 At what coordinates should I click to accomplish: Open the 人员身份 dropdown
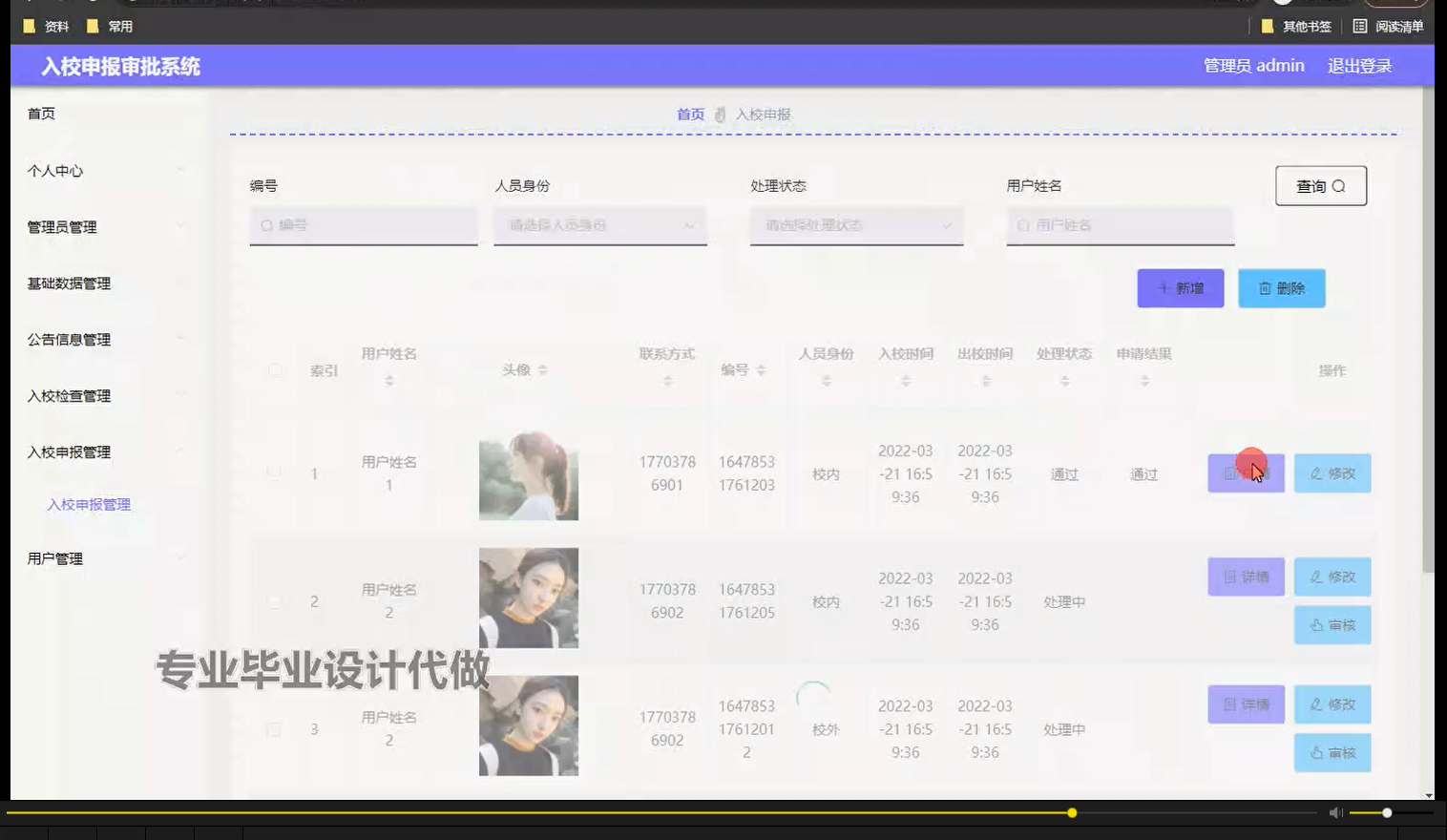(599, 225)
